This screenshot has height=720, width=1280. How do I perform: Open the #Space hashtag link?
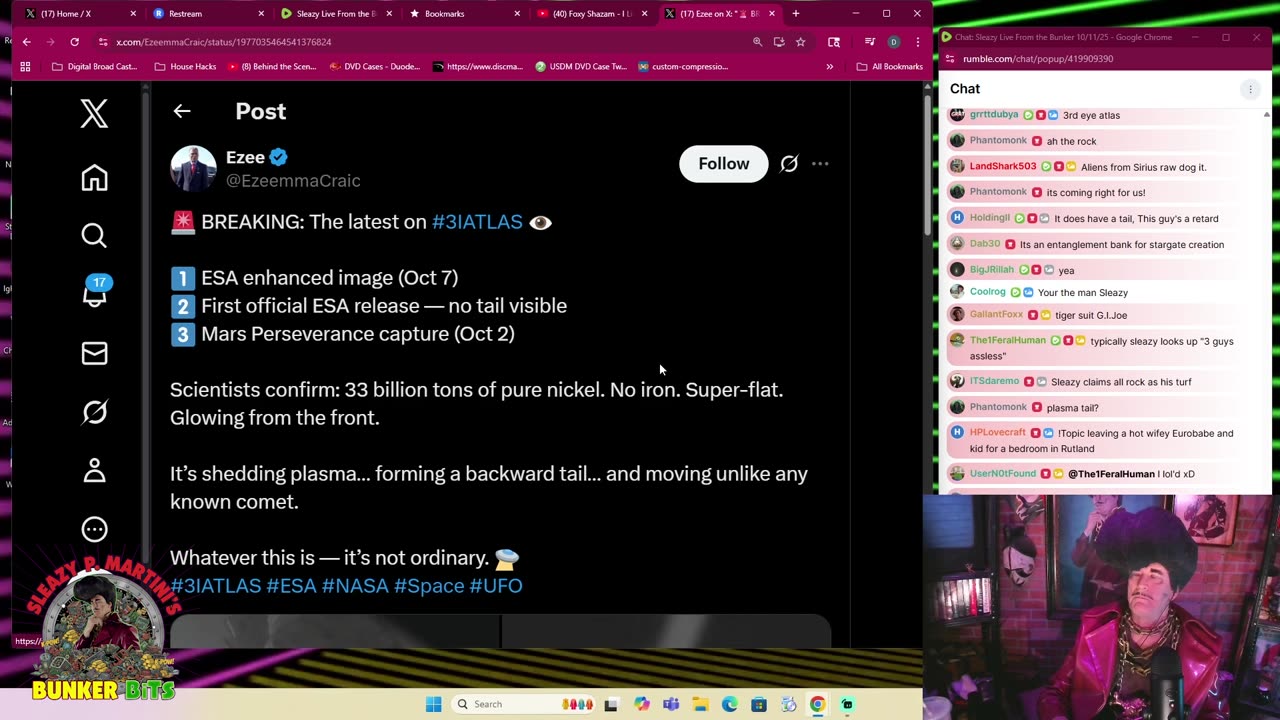coord(429,586)
